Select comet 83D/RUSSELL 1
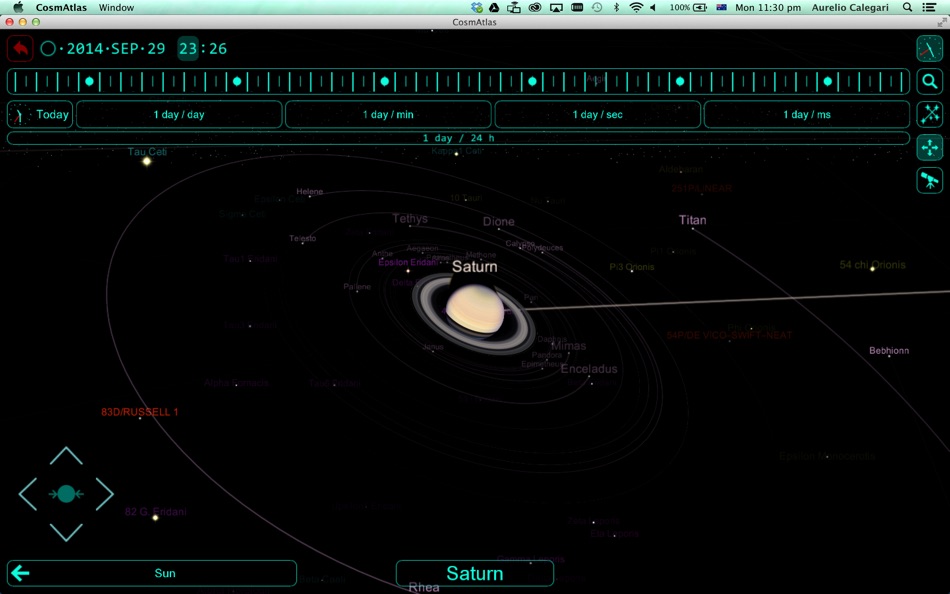The height and width of the screenshot is (594, 950). click(139, 412)
